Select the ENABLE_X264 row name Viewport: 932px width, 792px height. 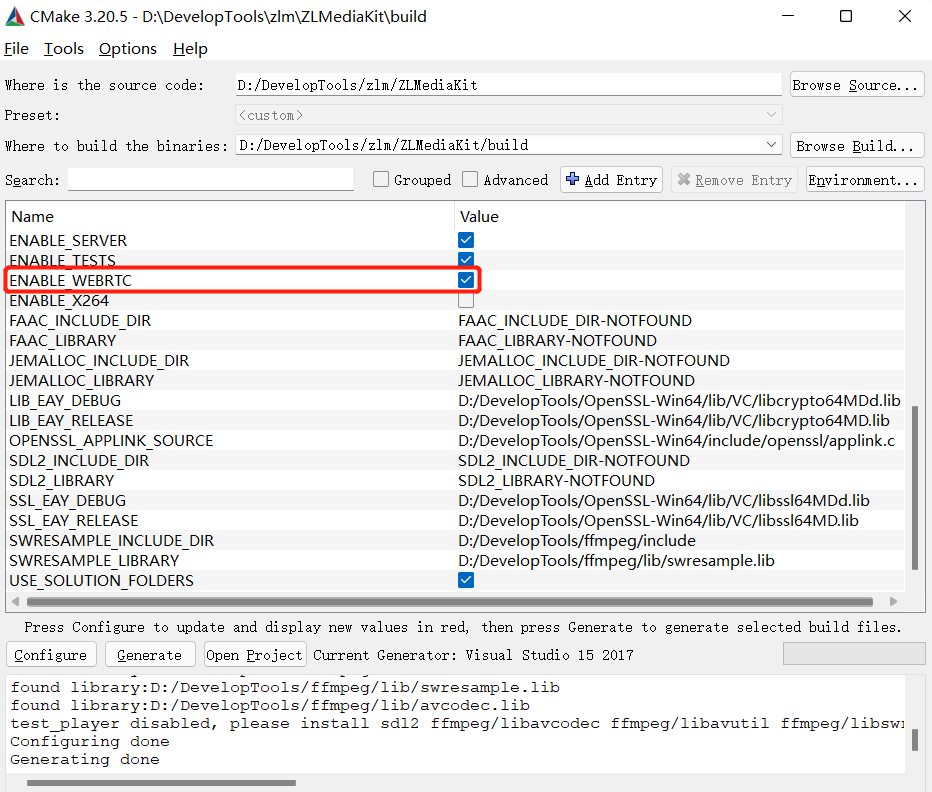point(59,301)
